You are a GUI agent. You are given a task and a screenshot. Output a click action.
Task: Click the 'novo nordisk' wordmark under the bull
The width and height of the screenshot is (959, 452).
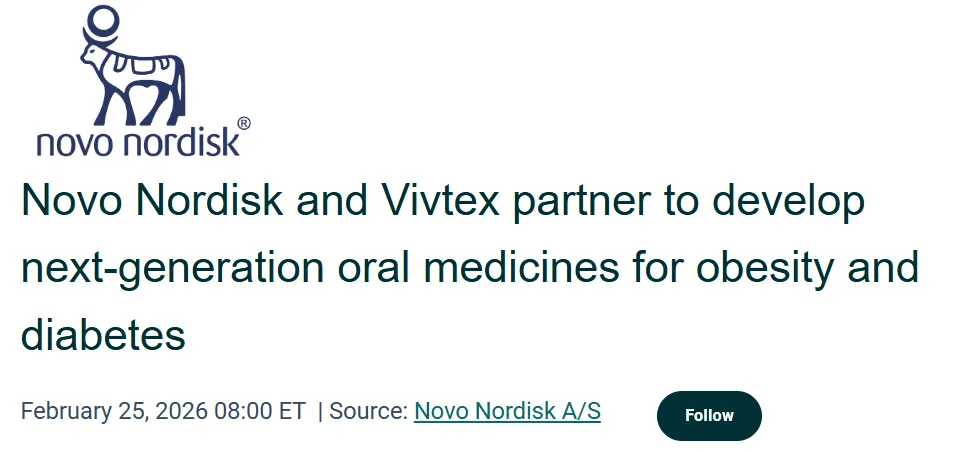point(138,142)
